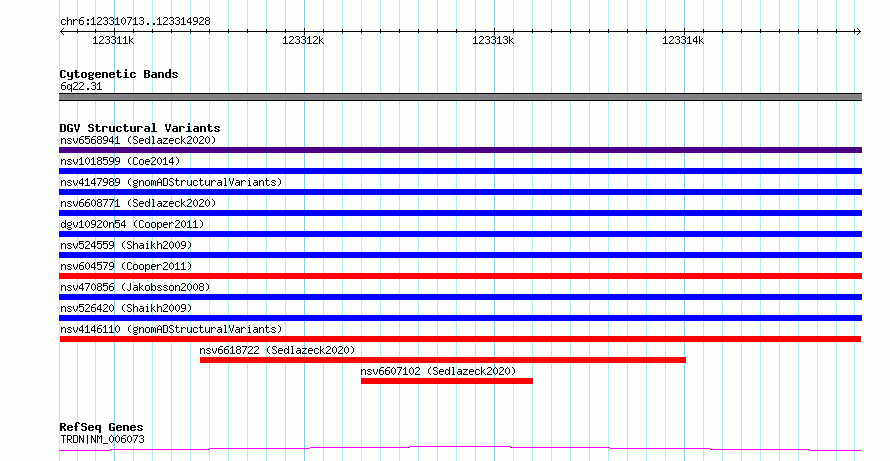This screenshot has height=461, width=890.
Task: Click the 123311k ruler tick label
Action: point(113,40)
